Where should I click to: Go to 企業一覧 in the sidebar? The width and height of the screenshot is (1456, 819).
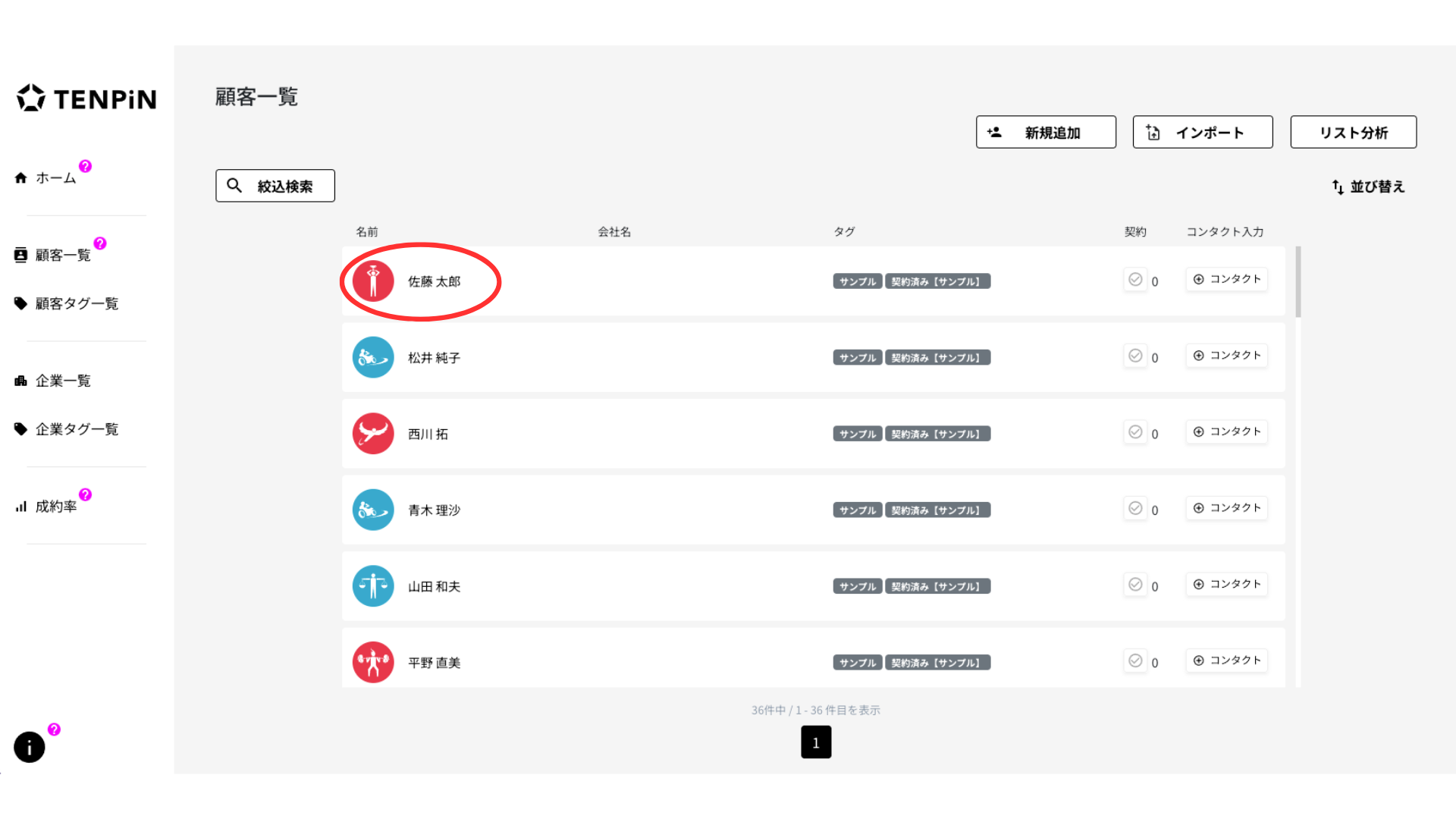coord(63,381)
